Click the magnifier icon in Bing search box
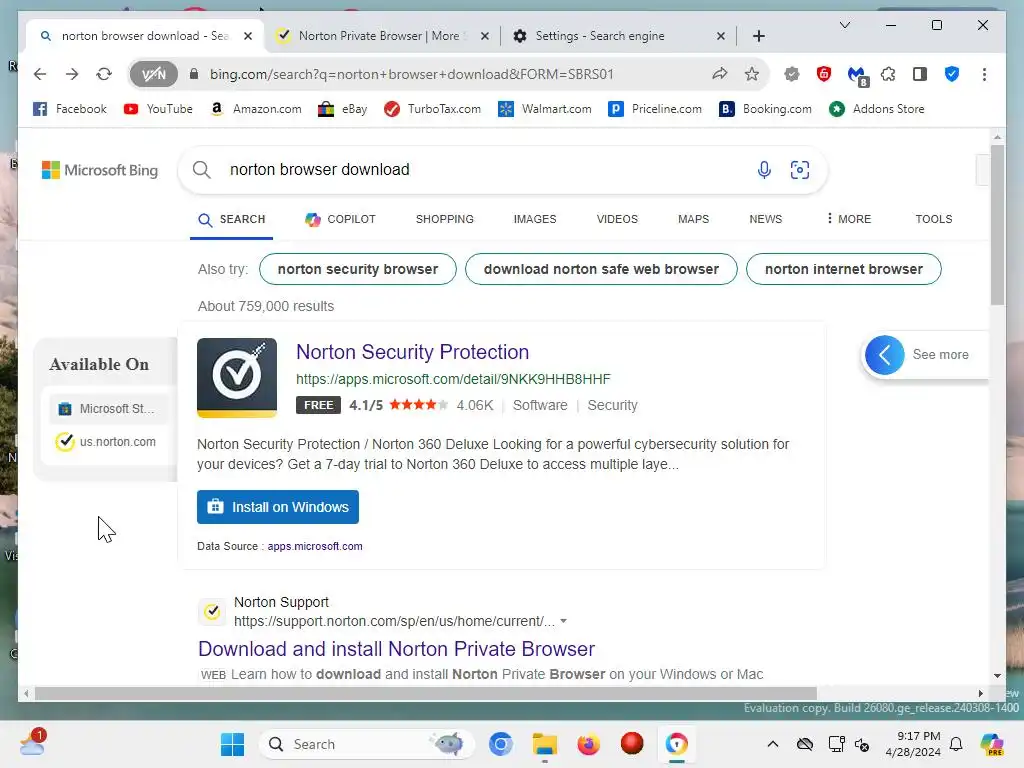This screenshot has height=768, width=1024. click(202, 170)
